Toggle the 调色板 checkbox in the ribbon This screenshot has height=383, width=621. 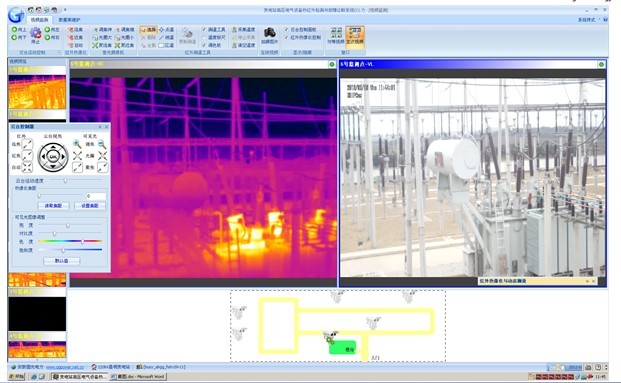tap(204, 45)
